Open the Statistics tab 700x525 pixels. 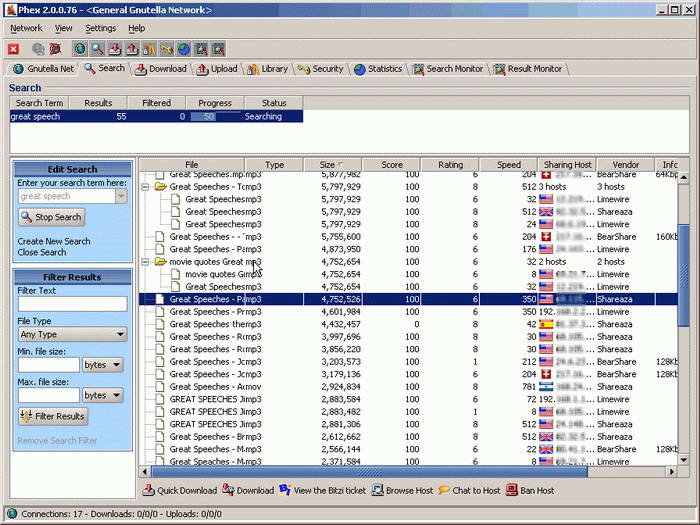click(x=378, y=69)
